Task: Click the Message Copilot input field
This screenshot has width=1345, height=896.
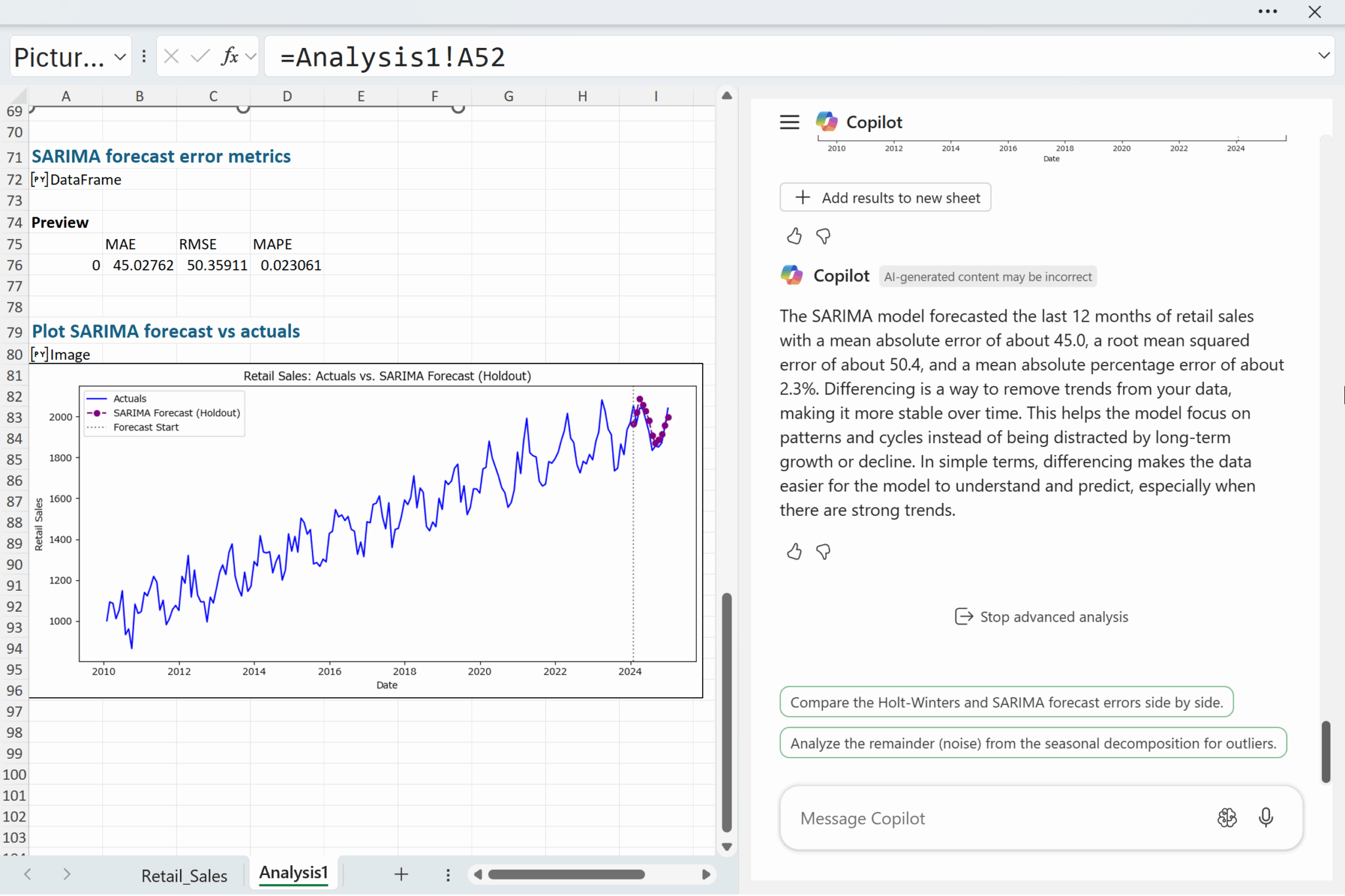Action: point(985,818)
